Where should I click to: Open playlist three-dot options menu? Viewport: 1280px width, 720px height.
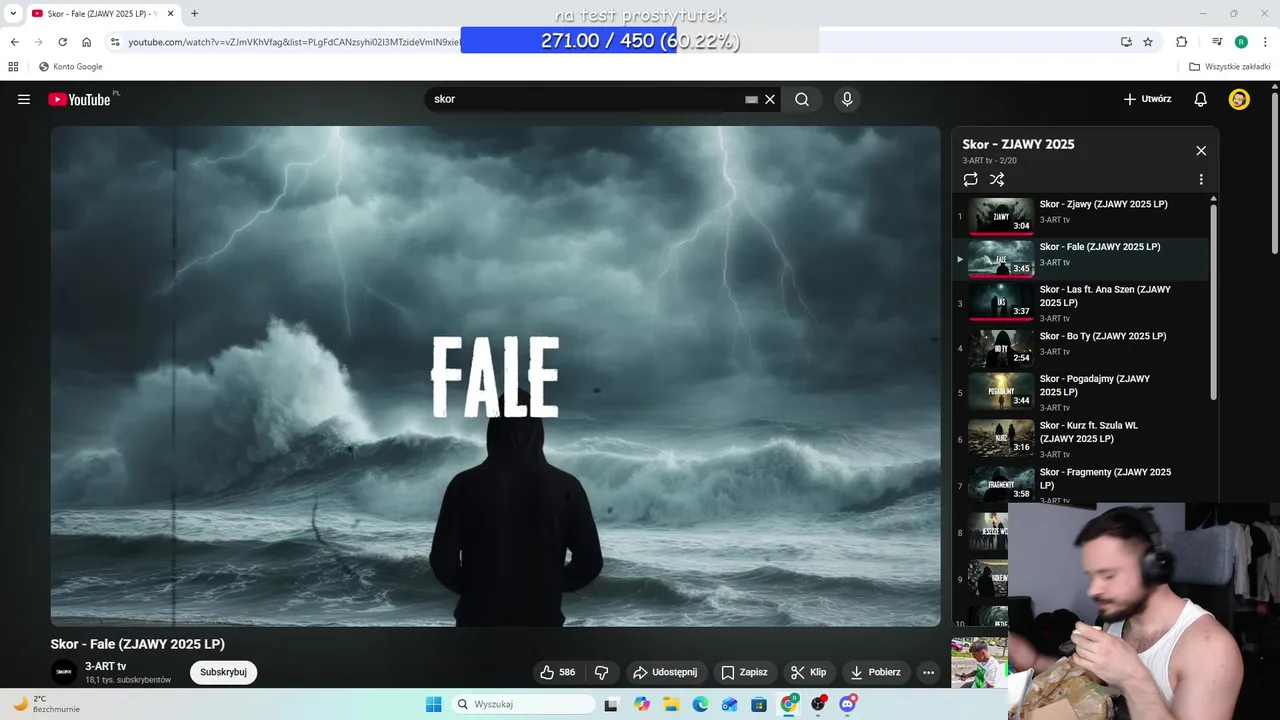[1201, 179]
